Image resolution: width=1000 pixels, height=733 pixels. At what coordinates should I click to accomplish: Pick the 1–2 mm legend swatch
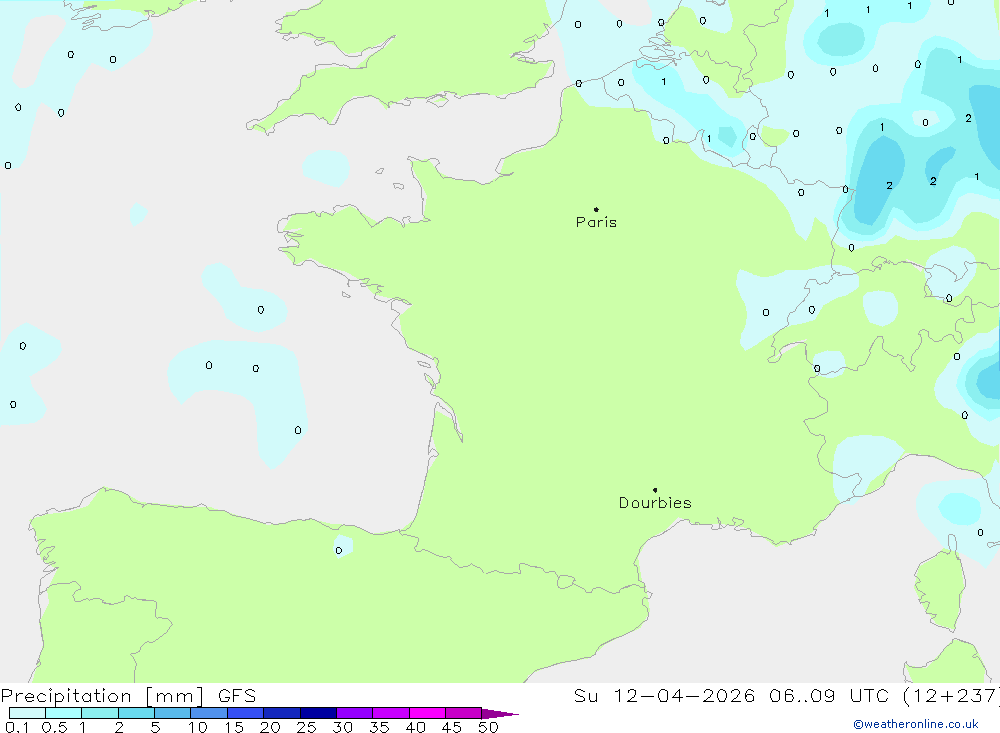coord(99,713)
